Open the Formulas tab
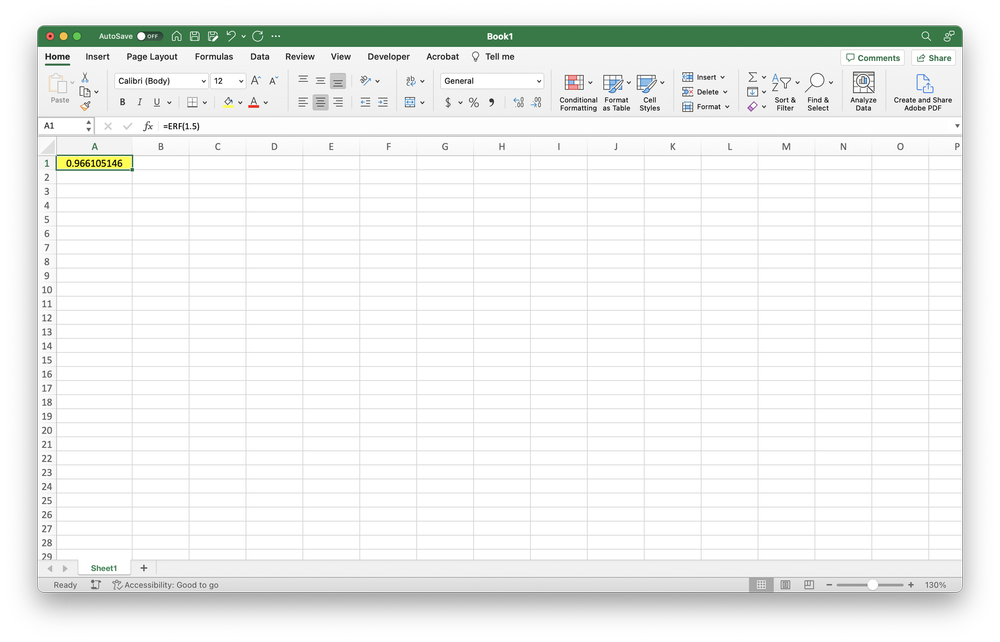 214,57
